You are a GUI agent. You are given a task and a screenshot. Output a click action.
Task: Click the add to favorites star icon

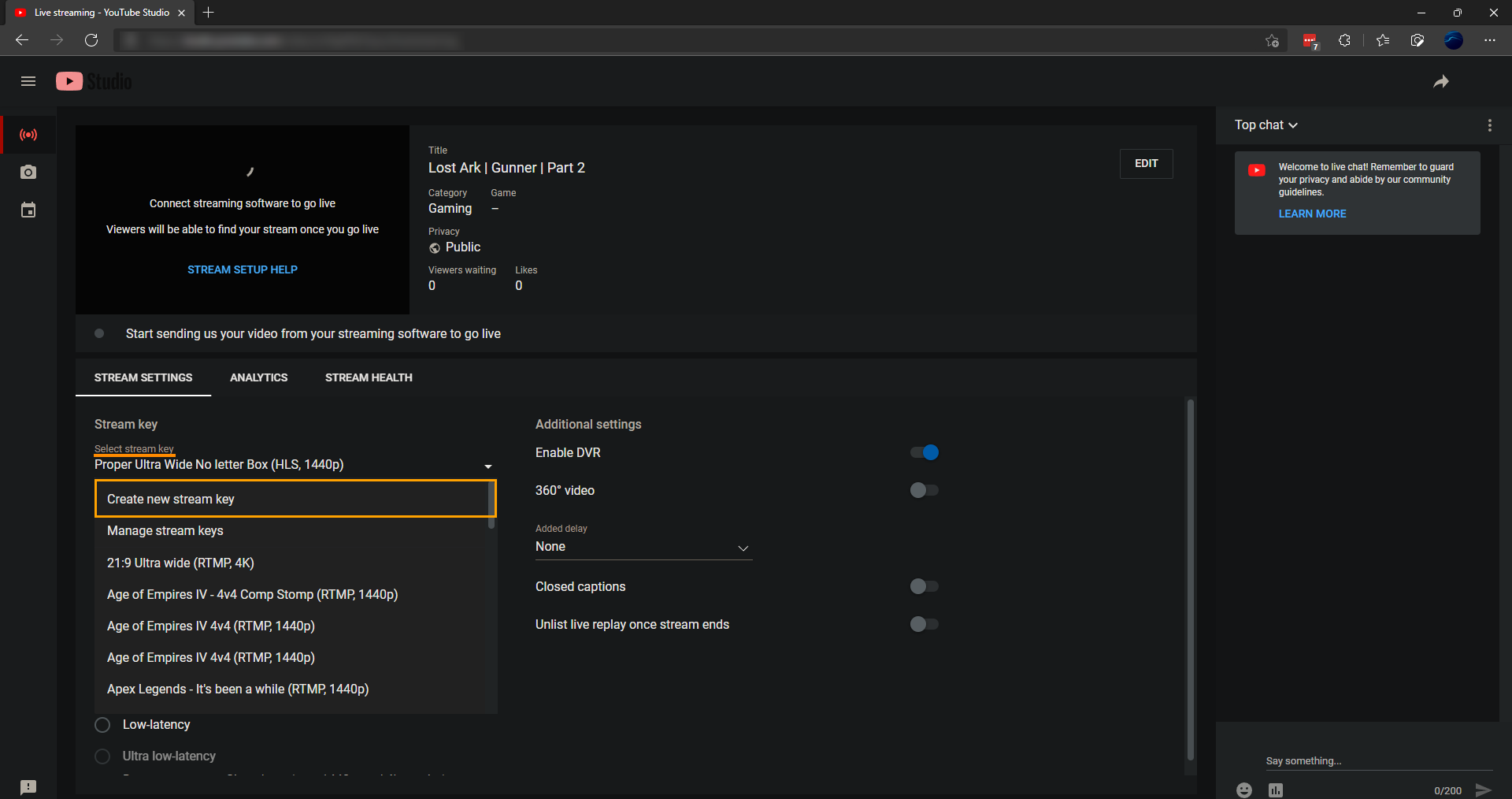pyautogui.click(x=1273, y=40)
